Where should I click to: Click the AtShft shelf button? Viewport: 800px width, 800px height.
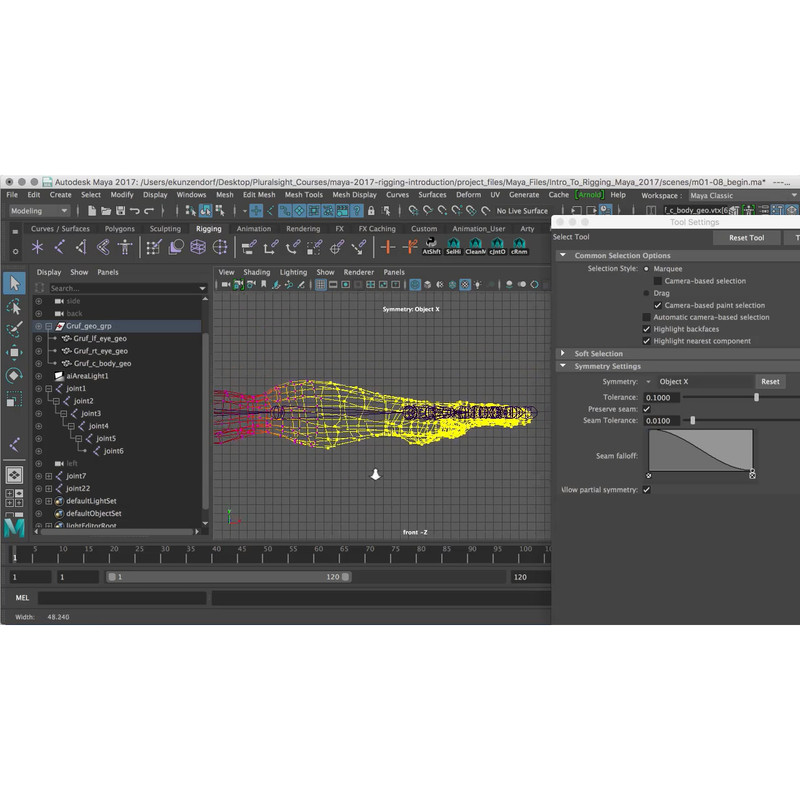coord(431,247)
